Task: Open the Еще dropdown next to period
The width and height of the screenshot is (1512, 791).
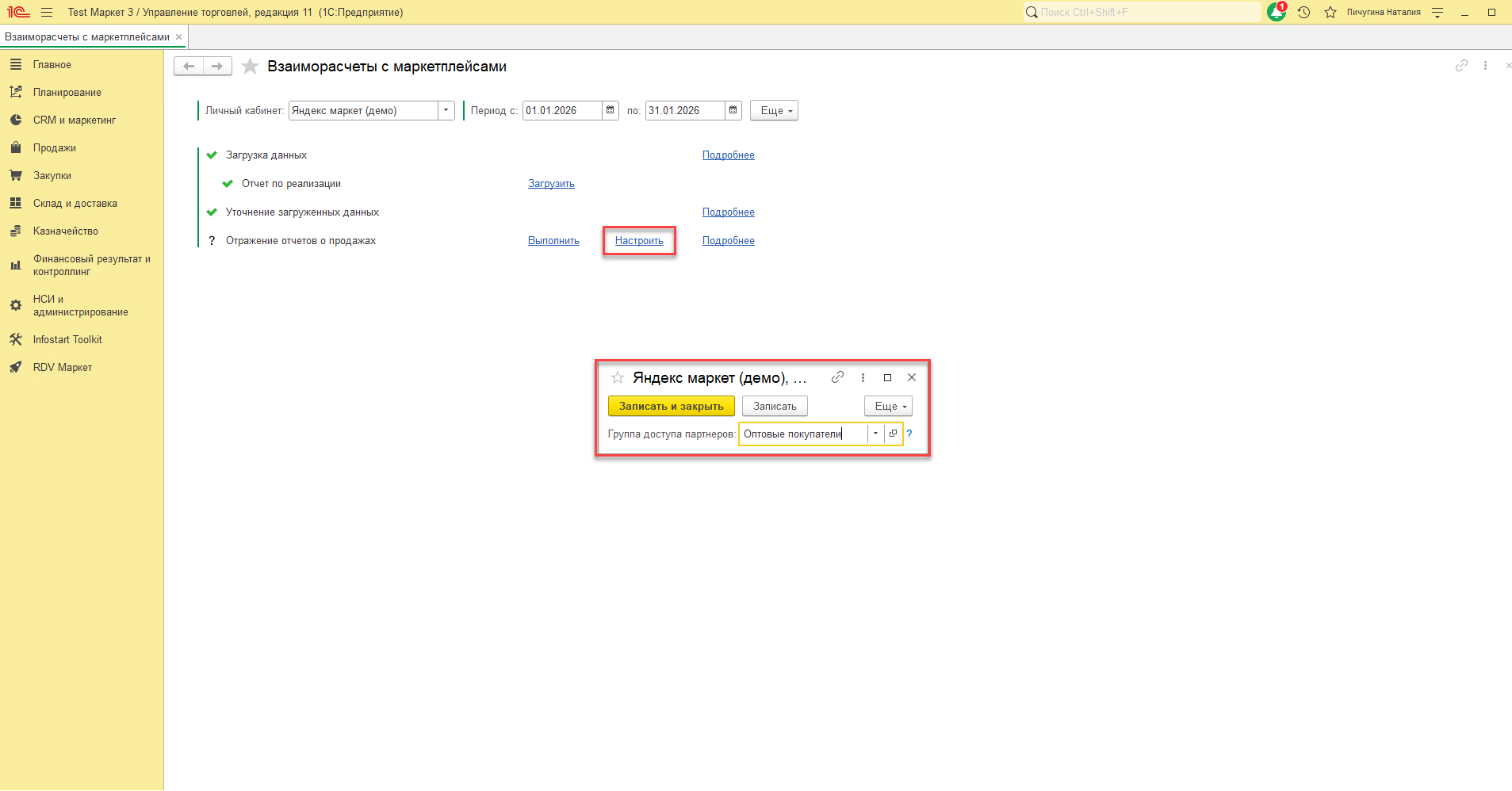Action: 774,110
